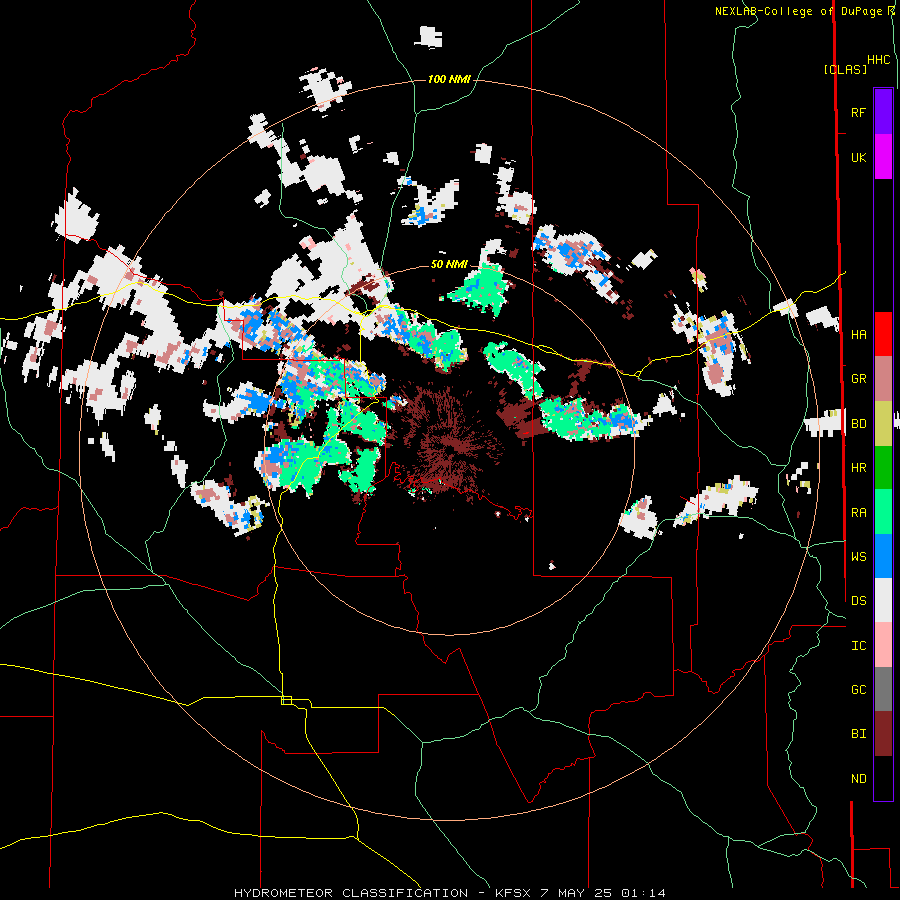Viewport: 900px width, 900px height.
Task: Click the BI brown legend swatch
Action: [x=883, y=734]
